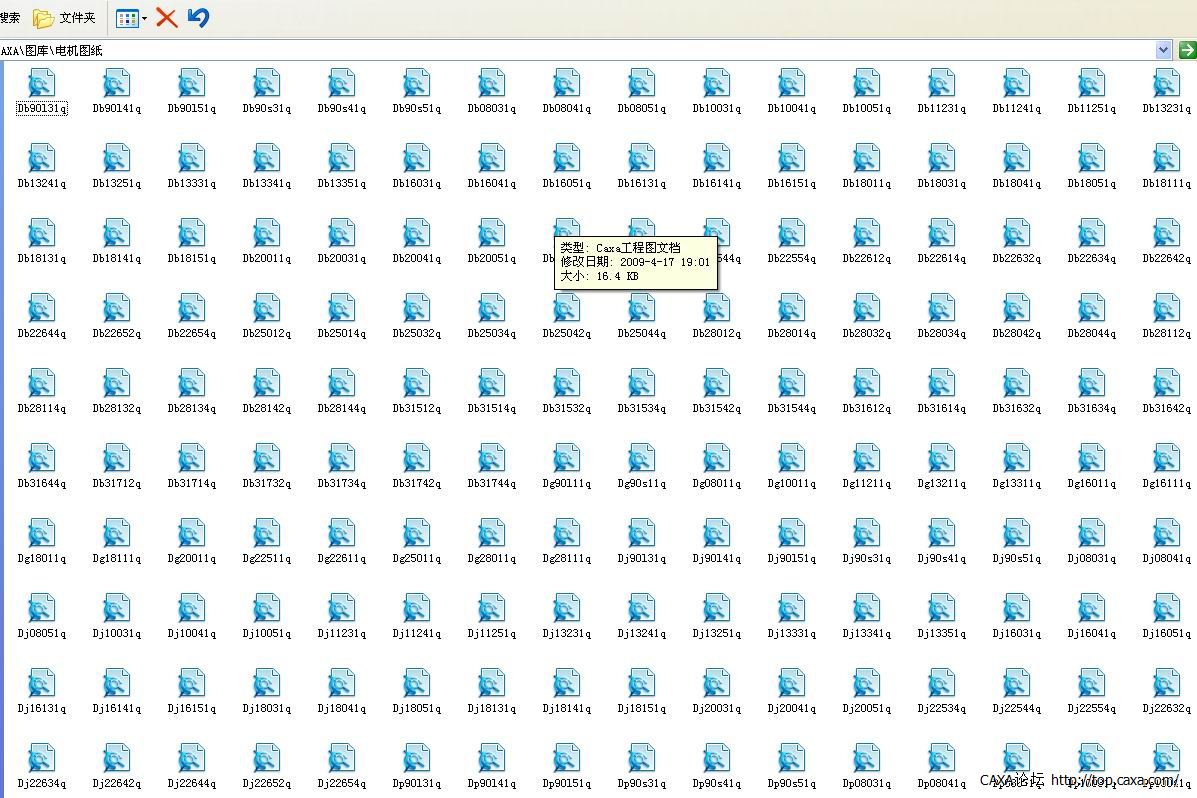Viewport: 1197px width, 798px height.
Task: Click the file name Dp90s31q
Action: pos(642,783)
